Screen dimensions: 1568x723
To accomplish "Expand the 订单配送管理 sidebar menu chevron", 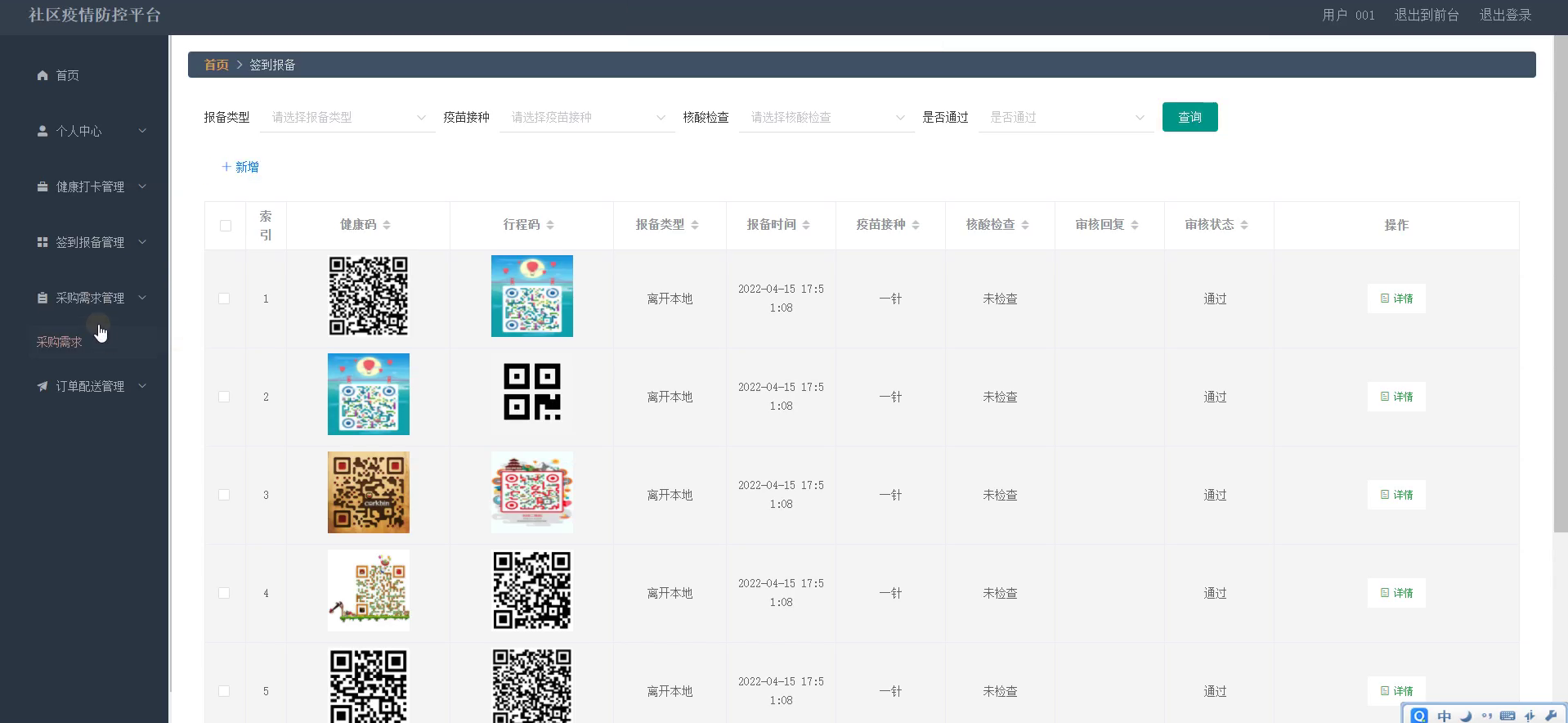I will point(142,386).
